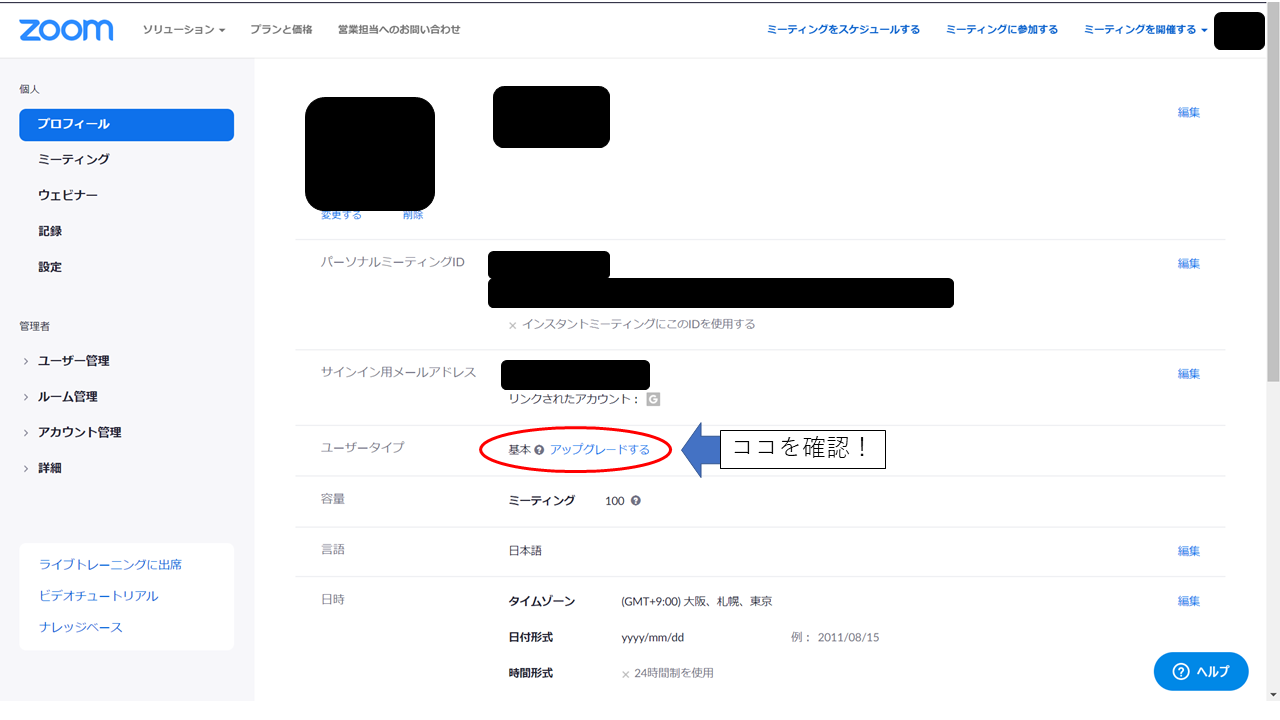The image size is (1280, 720).
Task: Click the linked Google account icon
Action: [653, 399]
